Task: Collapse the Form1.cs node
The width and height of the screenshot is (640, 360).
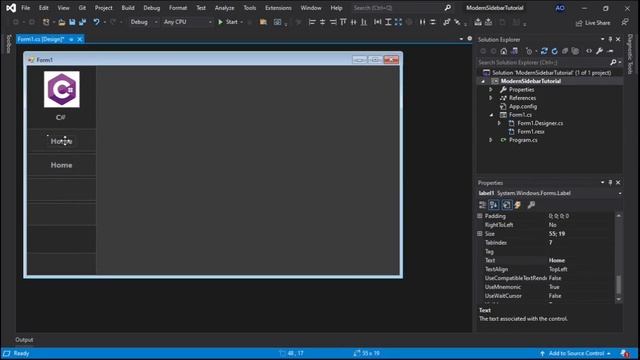Action: [491, 115]
